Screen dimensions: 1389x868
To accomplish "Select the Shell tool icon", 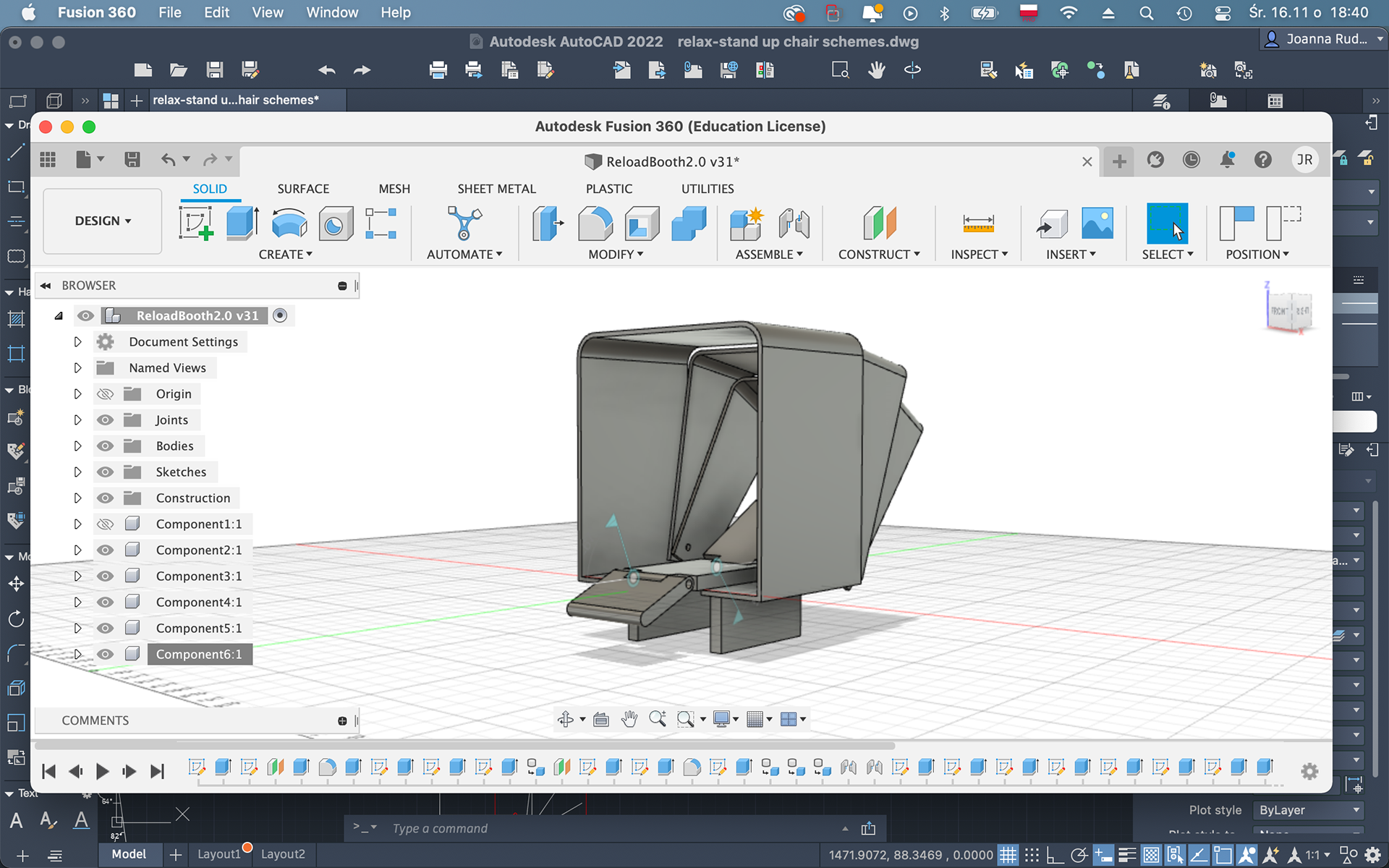I will coord(642,223).
